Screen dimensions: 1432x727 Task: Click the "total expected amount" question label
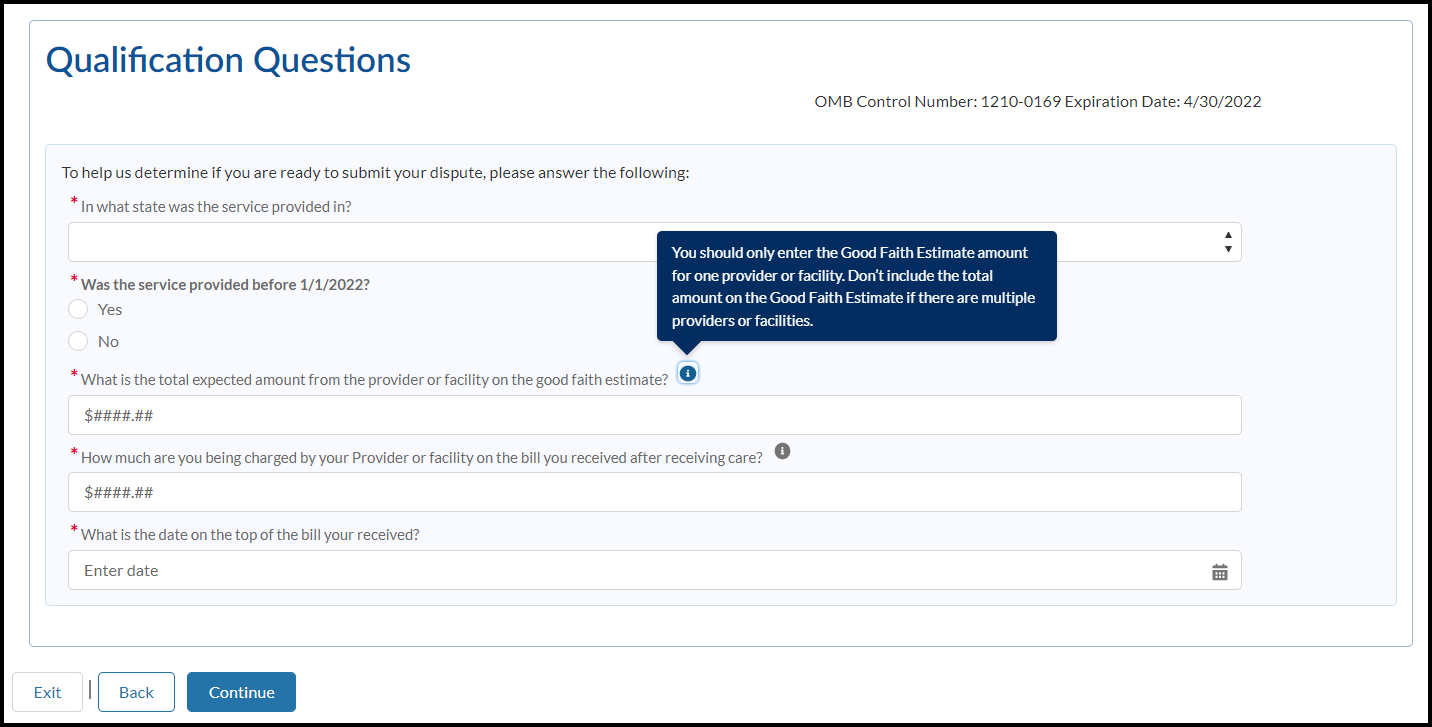(374, 379)
